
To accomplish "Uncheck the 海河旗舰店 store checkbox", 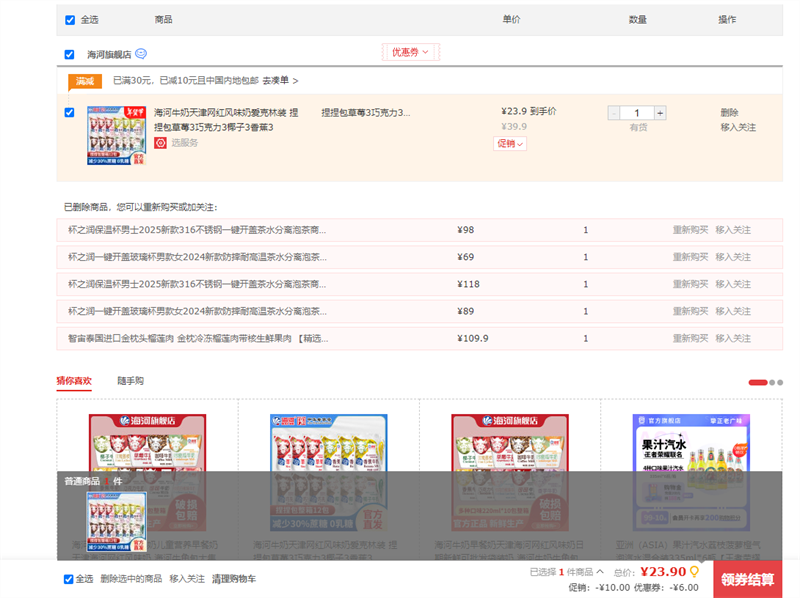I will click(x=70, y=55).
